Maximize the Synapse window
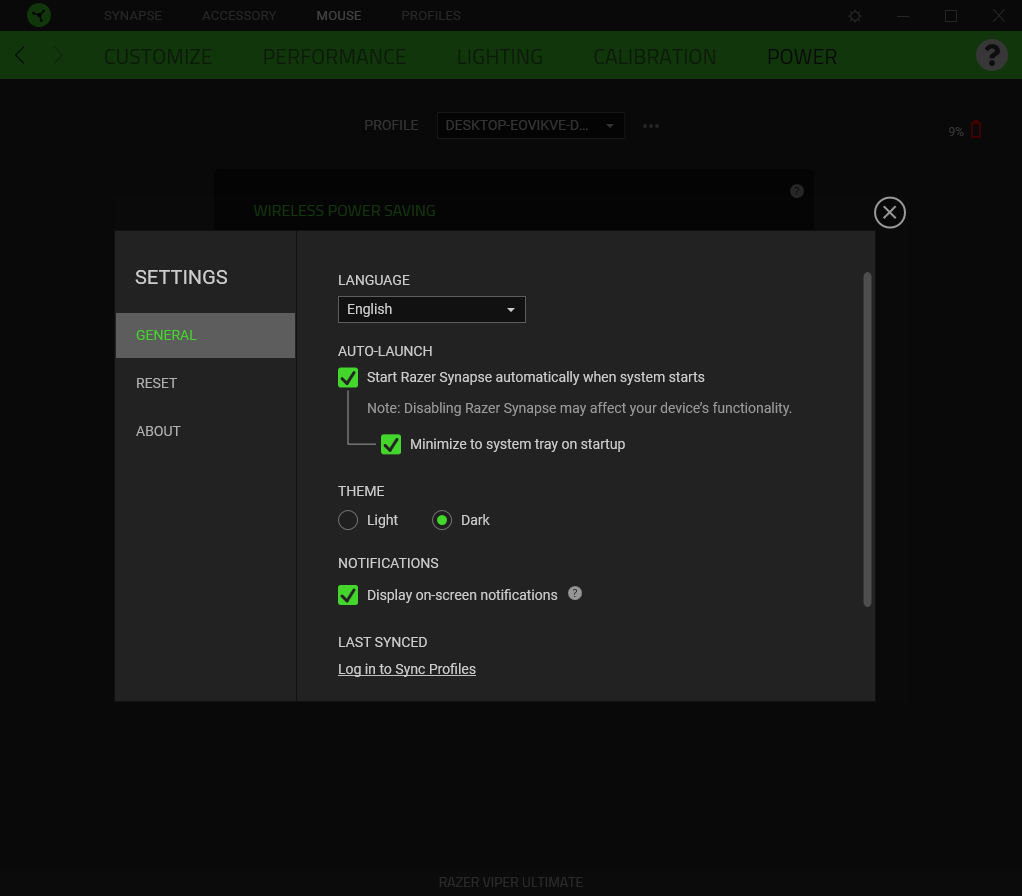This screenshot has width=1022, height=896. click(951, 16)
